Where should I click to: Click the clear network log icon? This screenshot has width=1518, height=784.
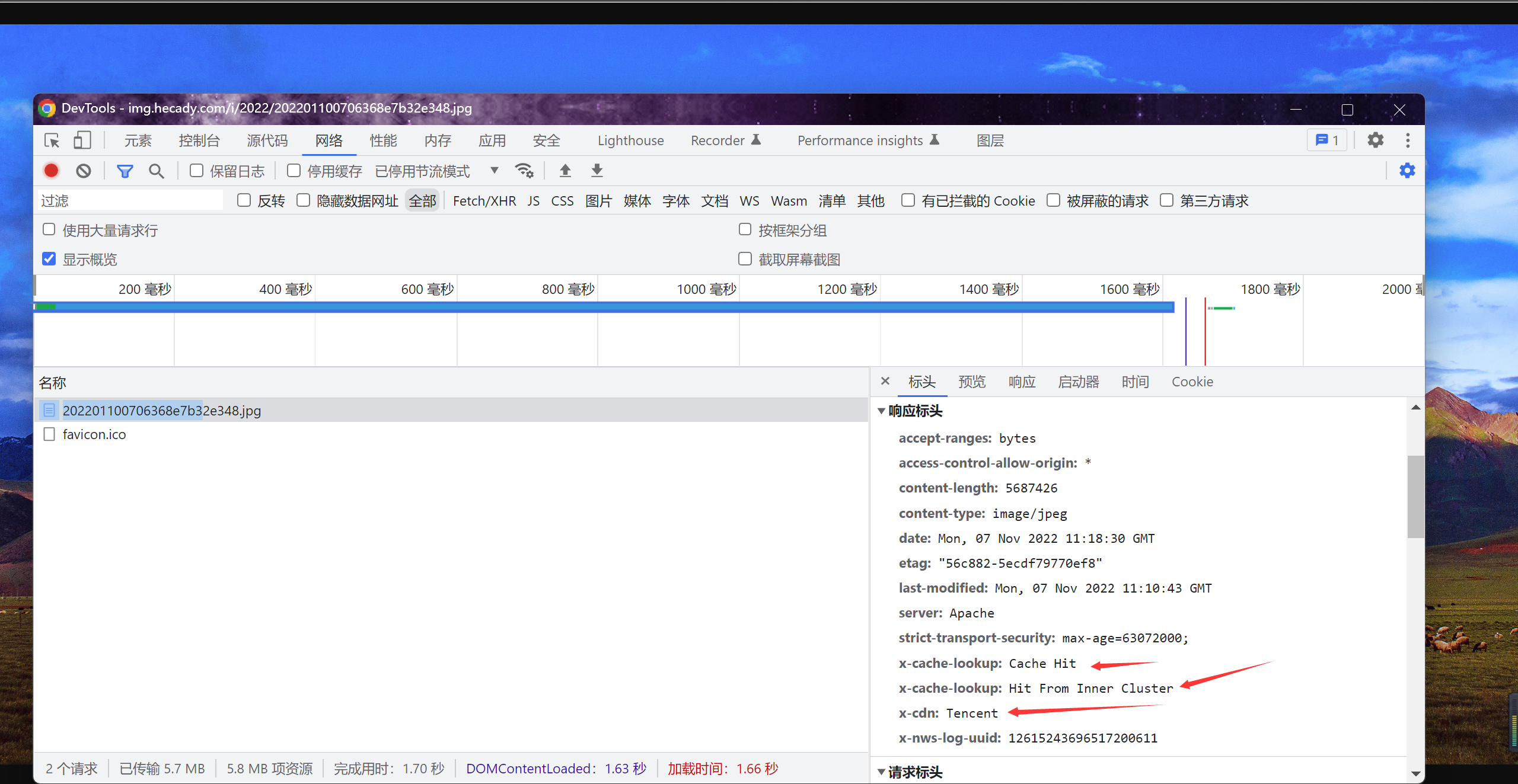84,171
